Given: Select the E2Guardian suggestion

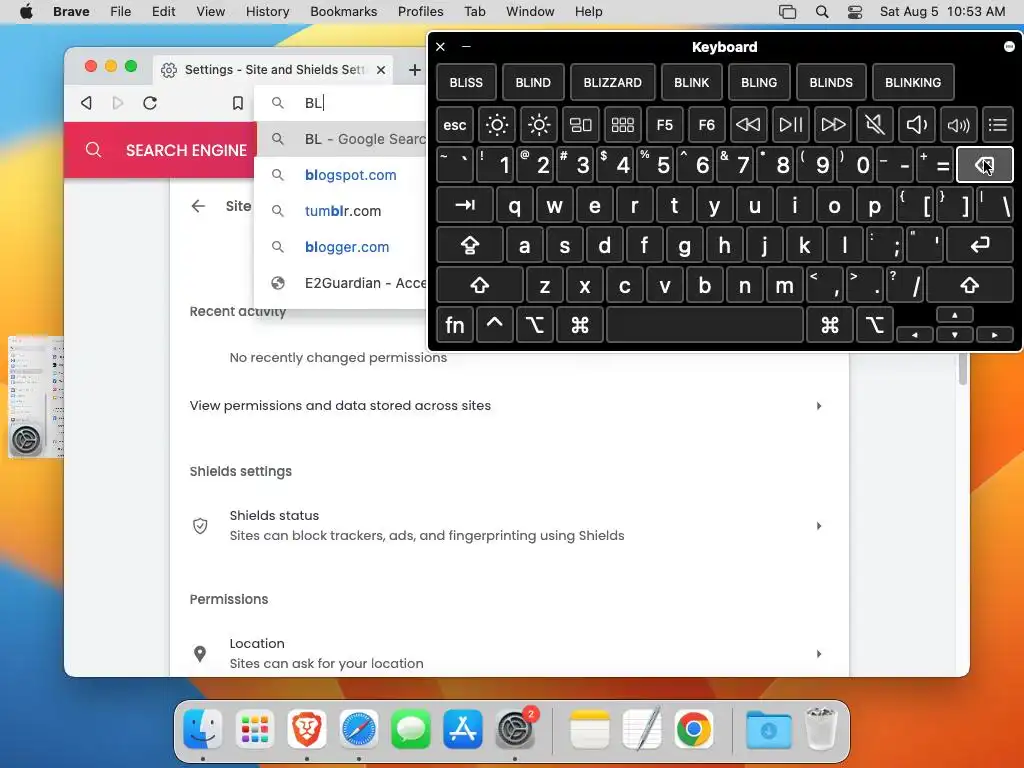Looking at the screenshot, I should coord(342,283).
